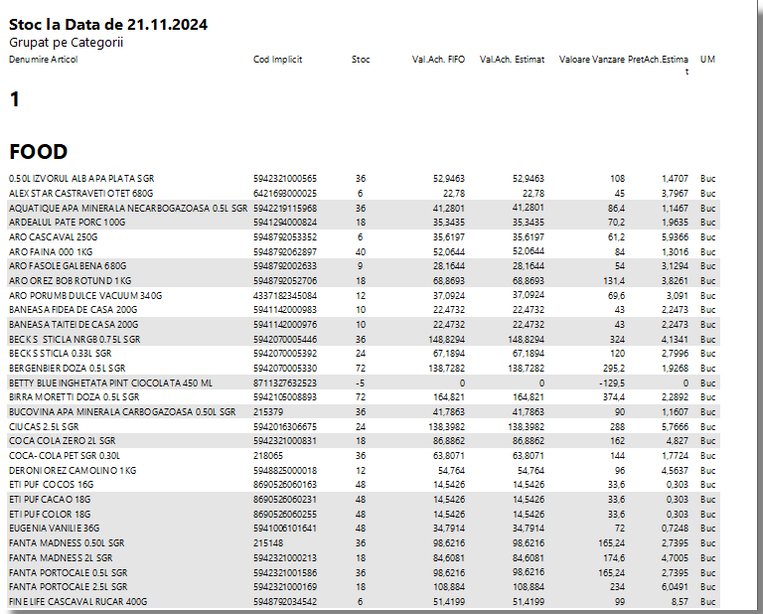
Task: Click ARDEALUL PATE PORC 100G item
Action: (67, 222)
